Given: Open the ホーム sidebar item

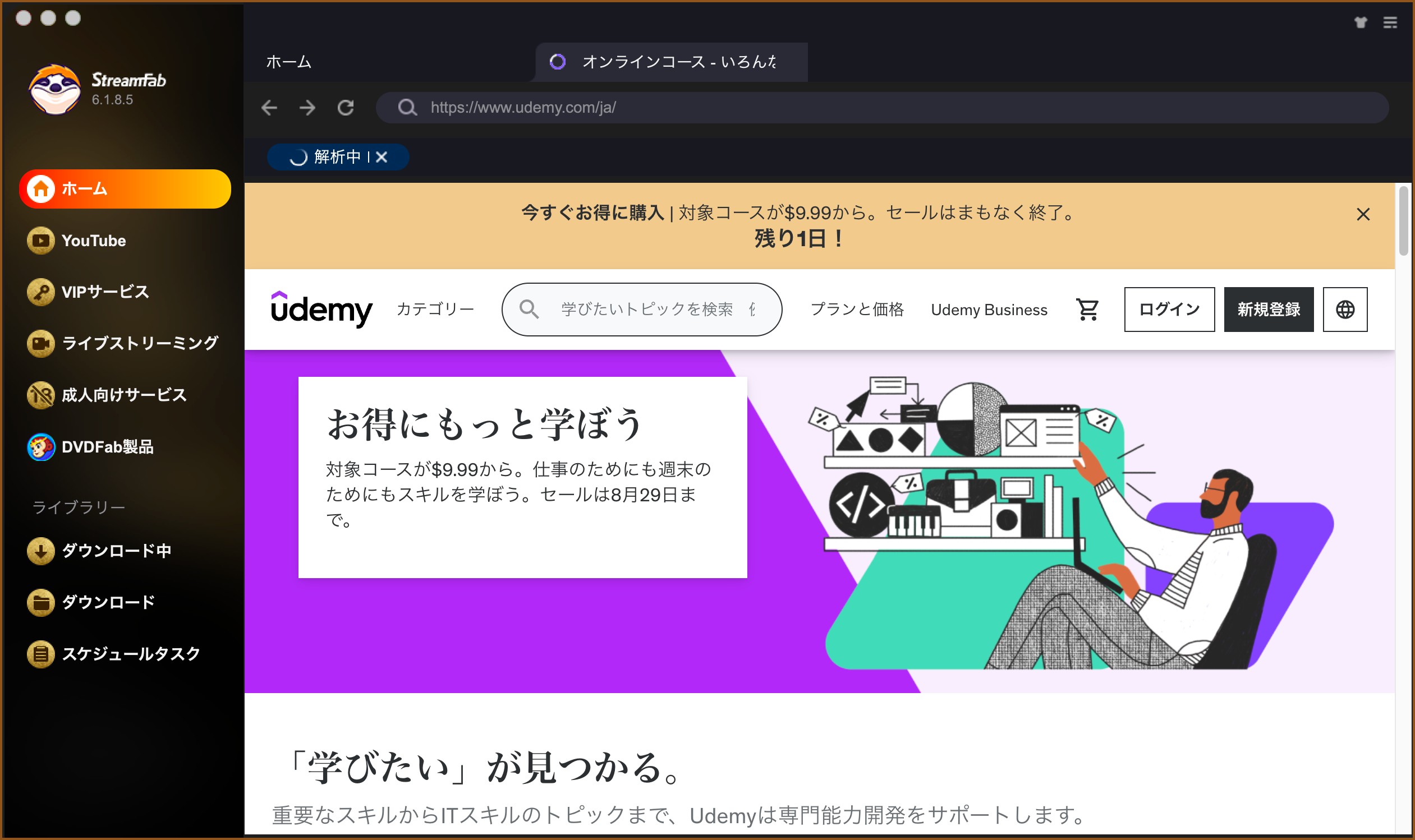Looking at the screenshot, I should pyautogui.click(x=125, y=189).
